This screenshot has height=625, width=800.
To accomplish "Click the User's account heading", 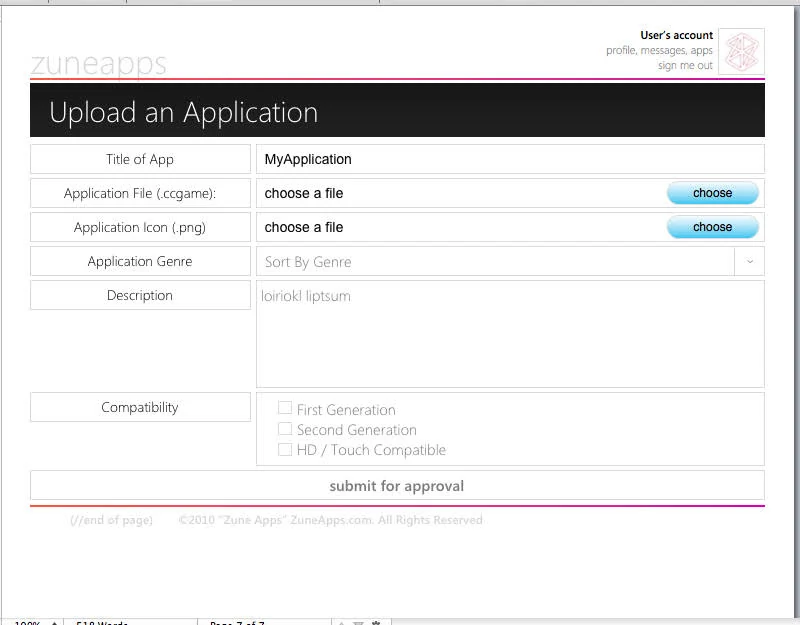I will [677, 35].
